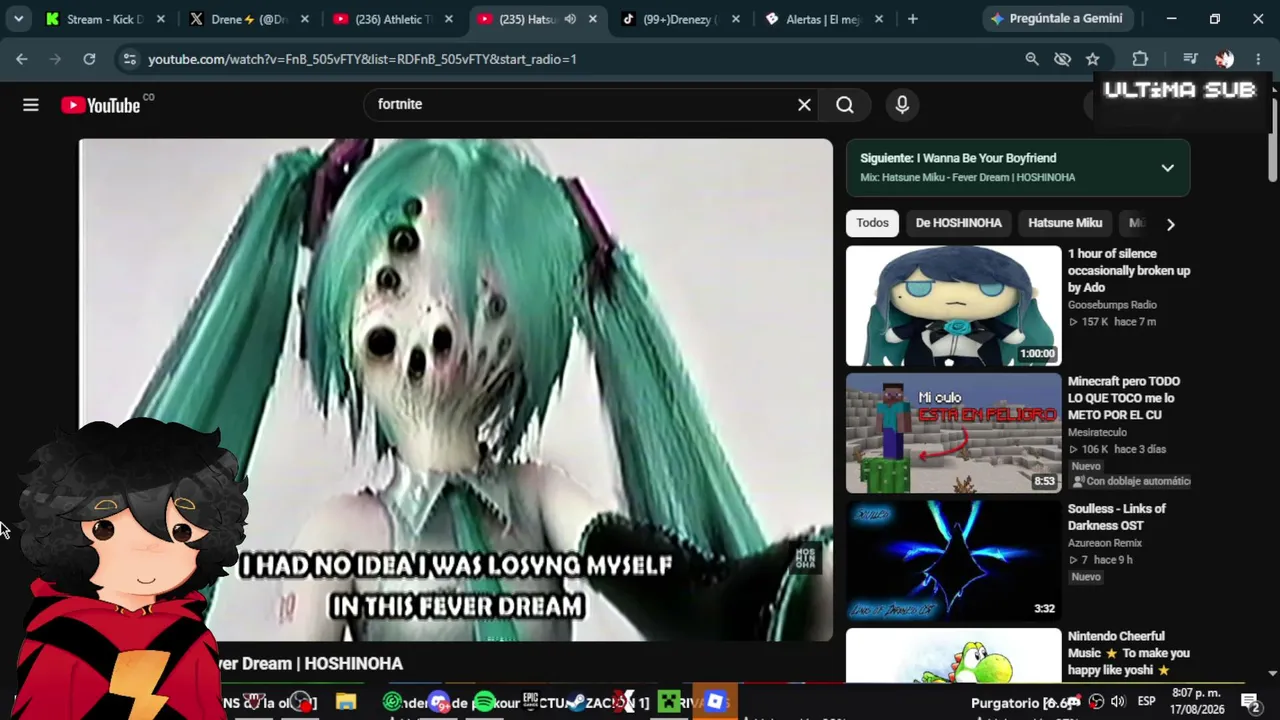Open the taskbar clock showing 8:07 p. m.
The image size is (1280, 720).
(x=1198, y=701)
